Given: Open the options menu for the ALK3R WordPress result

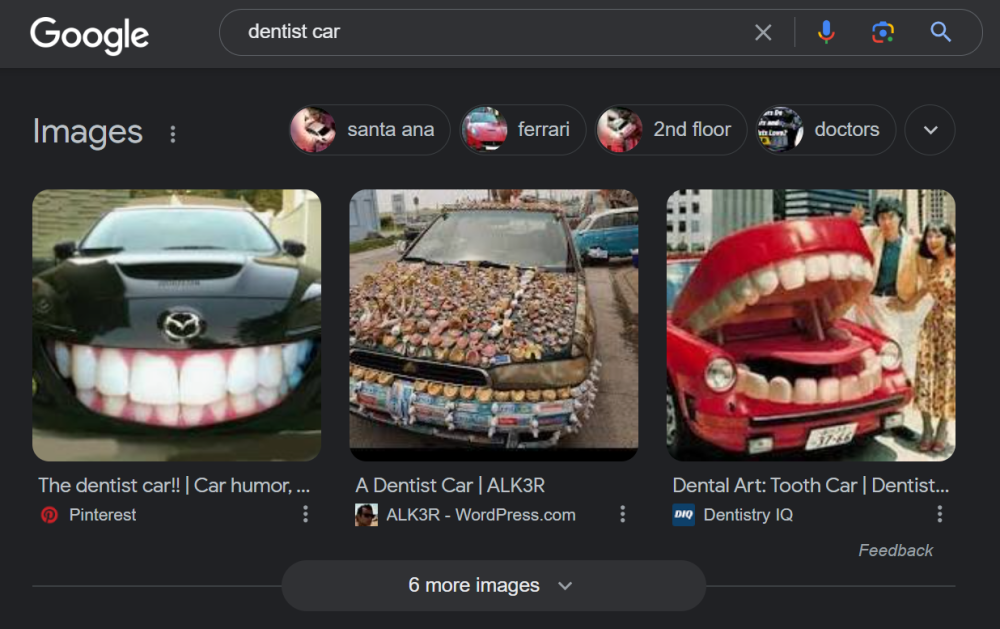Looking at the screenshot, I should pyautogui.click(x=622, y=514).
